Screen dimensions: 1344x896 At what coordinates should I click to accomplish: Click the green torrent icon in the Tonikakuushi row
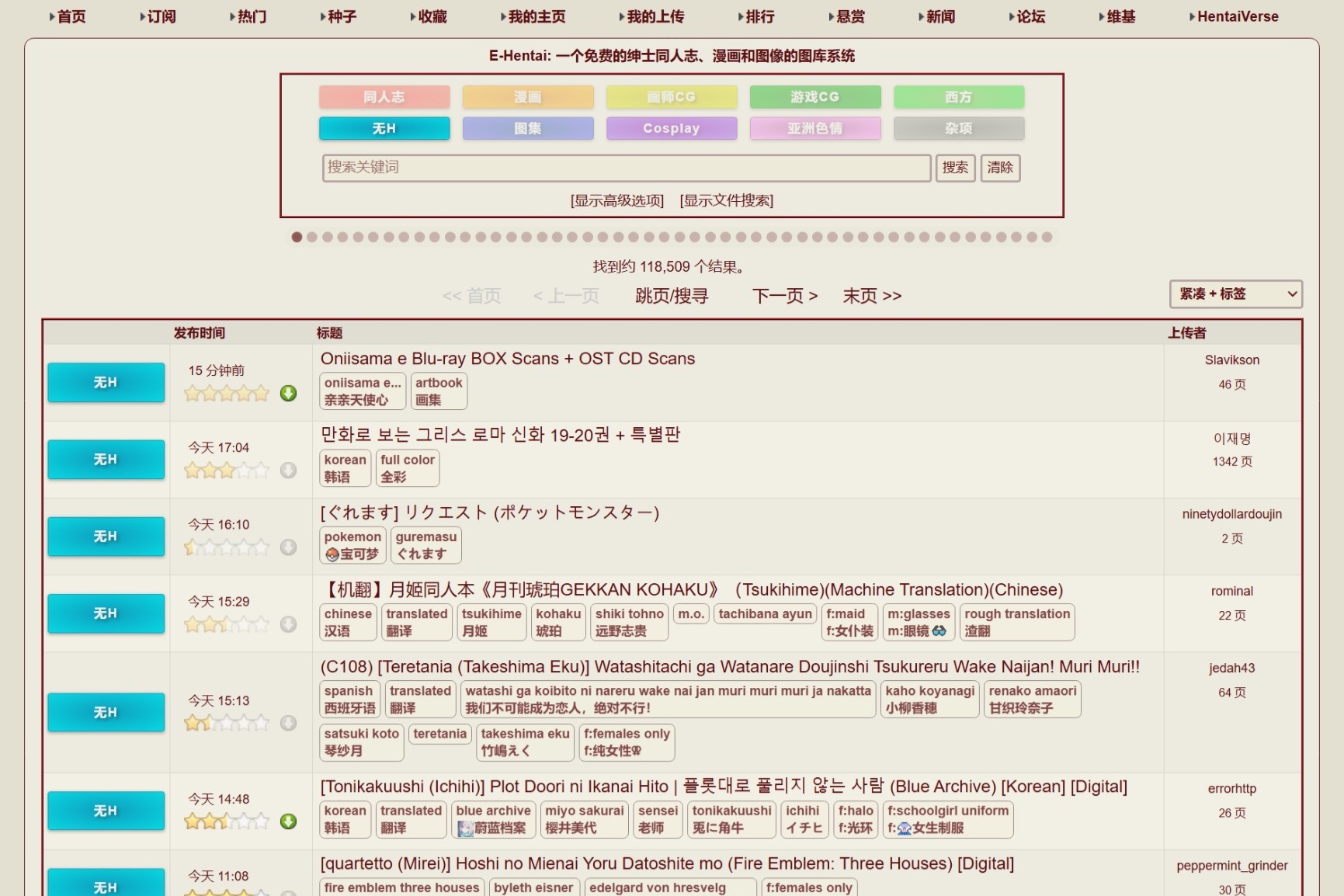(x=288, y=821)
